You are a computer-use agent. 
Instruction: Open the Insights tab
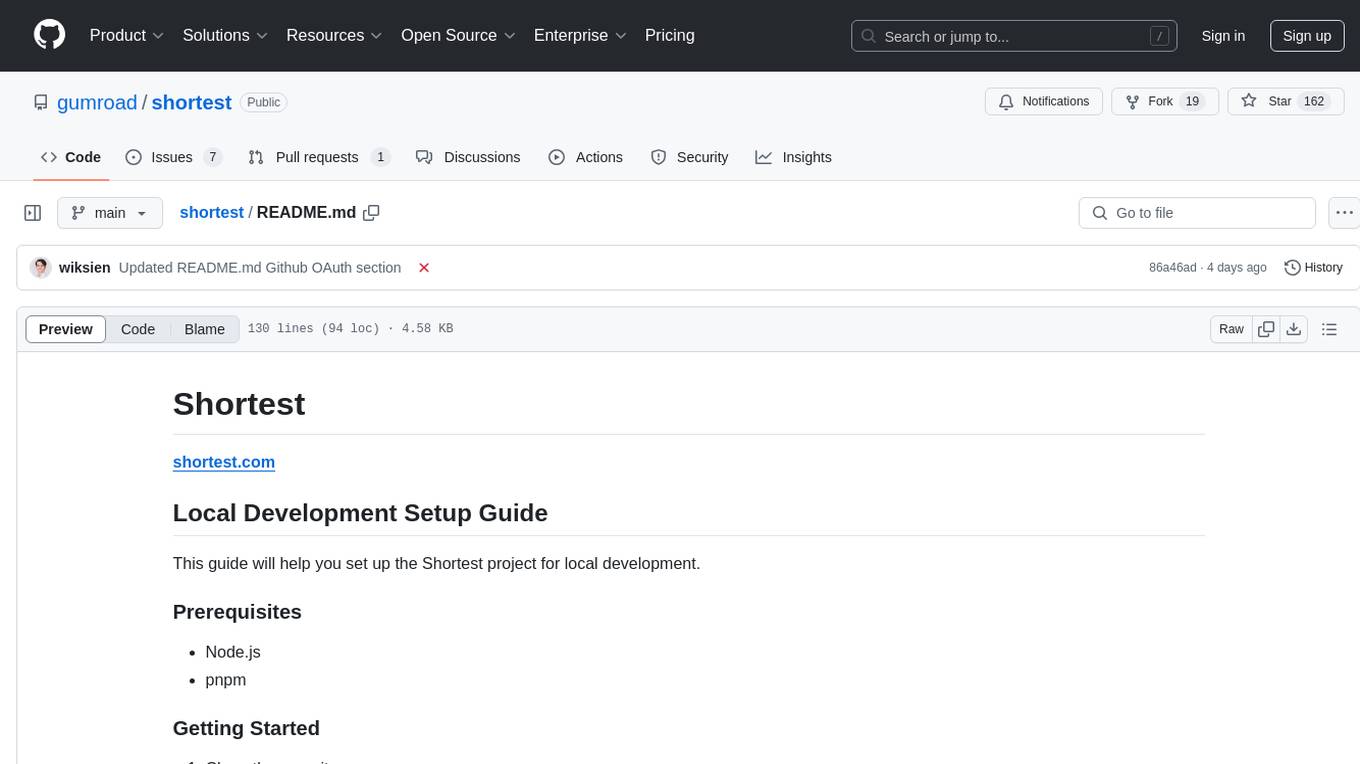tap(794, 157)
